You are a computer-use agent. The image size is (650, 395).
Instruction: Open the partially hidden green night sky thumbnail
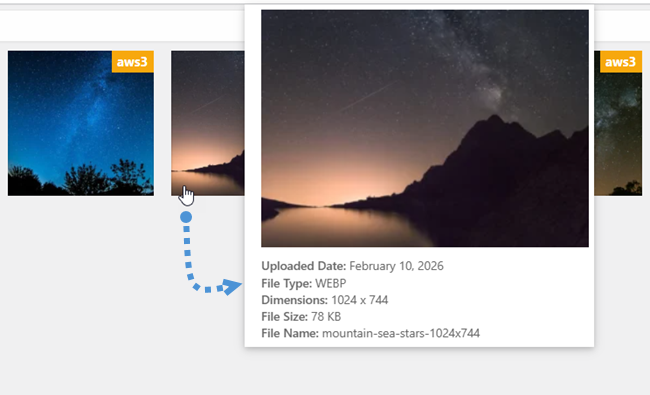618,123
